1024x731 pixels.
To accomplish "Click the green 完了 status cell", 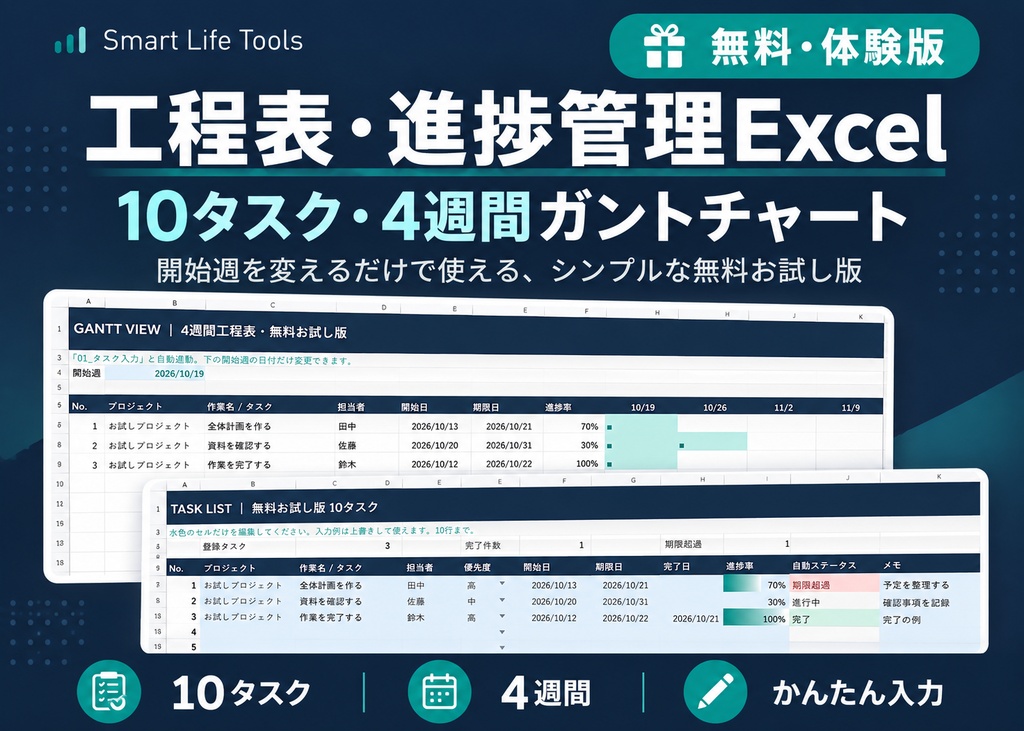I will 833,619.
